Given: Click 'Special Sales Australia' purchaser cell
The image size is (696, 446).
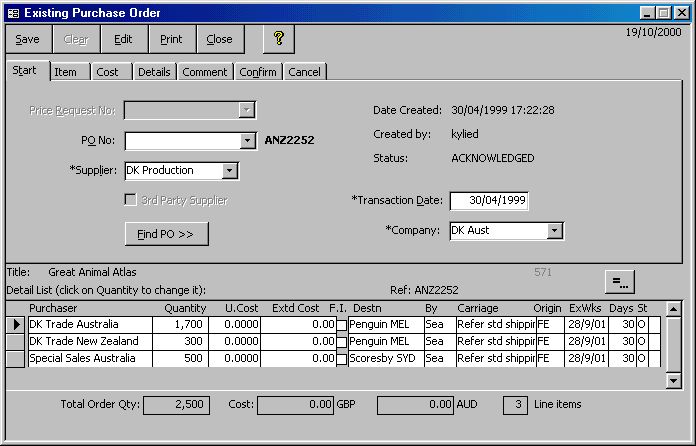Looking at the screenshot, I should tap(90, 359).
